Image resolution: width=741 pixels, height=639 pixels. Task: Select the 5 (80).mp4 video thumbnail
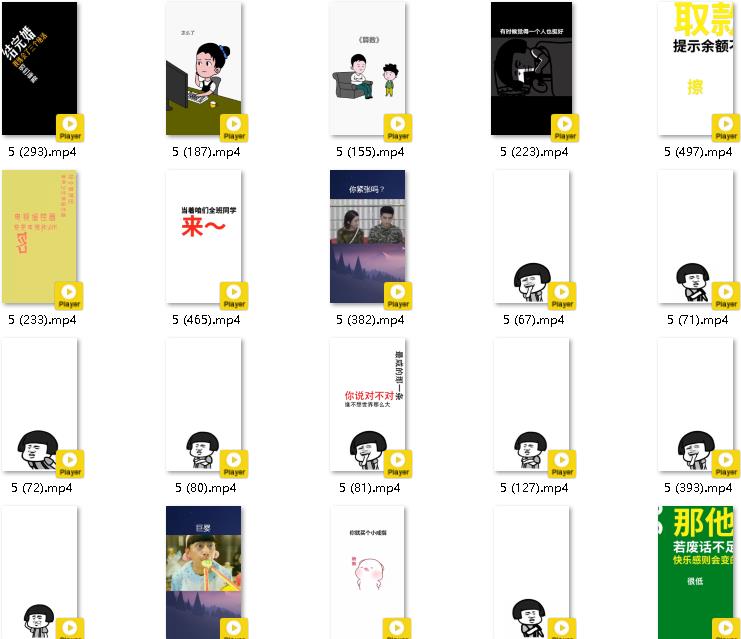[203, 405]
